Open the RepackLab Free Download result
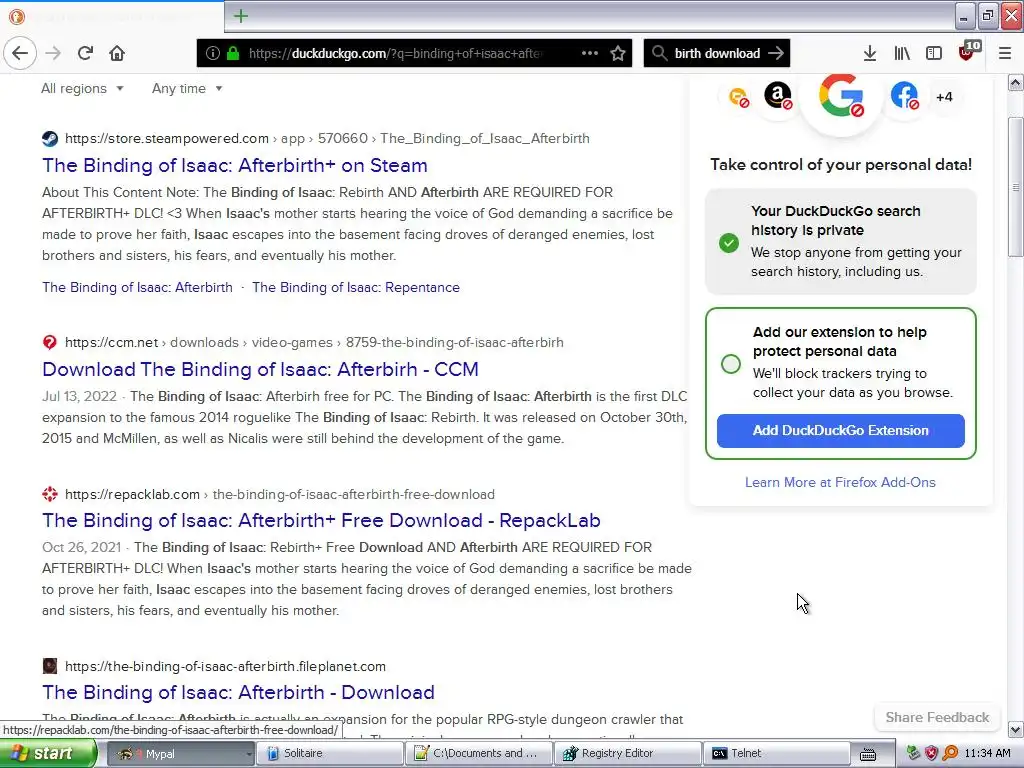The height and width of the screenshot is (768, 1024). pyautogui.click(x=321, y=520)
